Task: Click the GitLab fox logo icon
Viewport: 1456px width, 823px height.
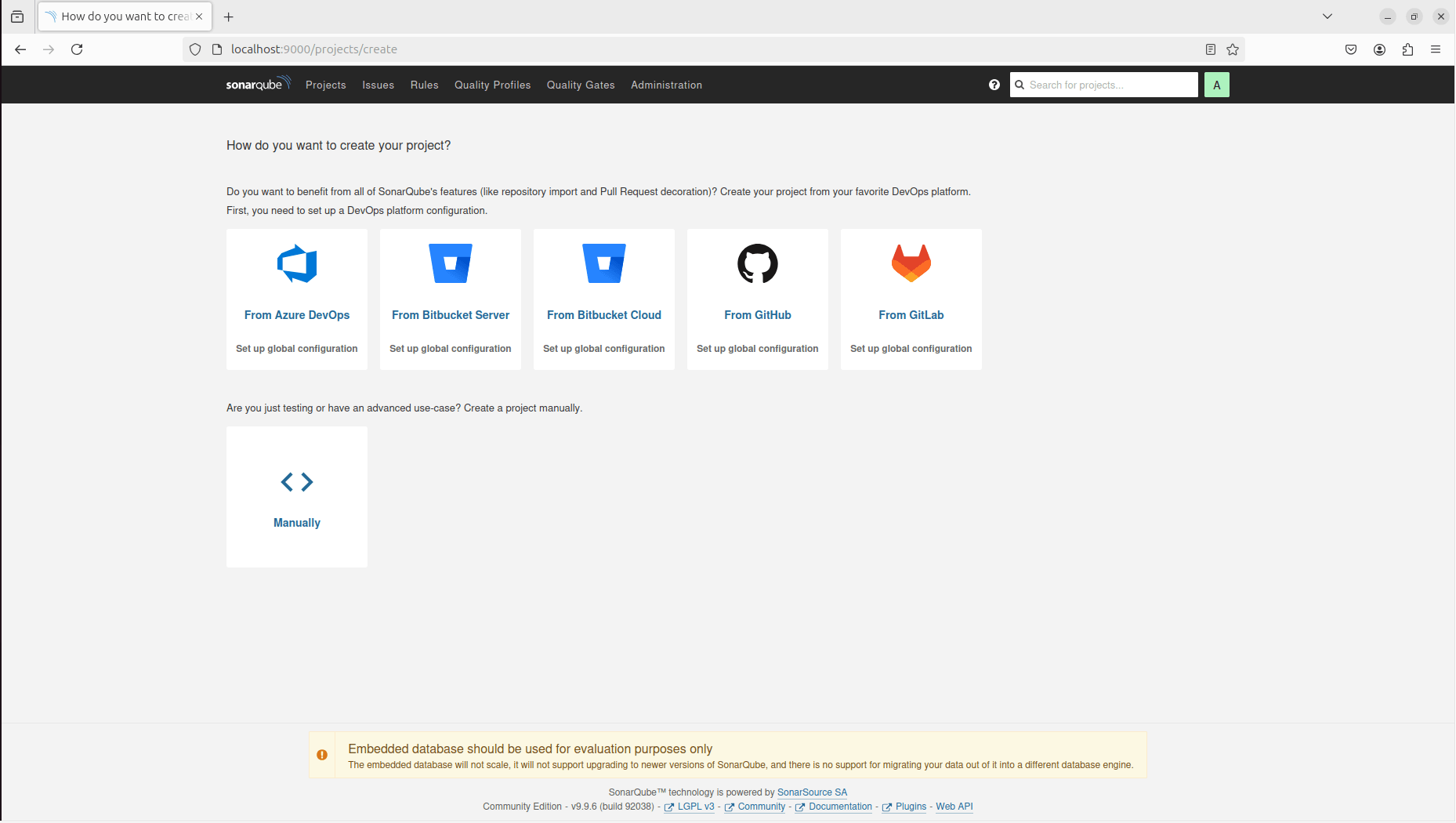Action: [x=911, y=263]
